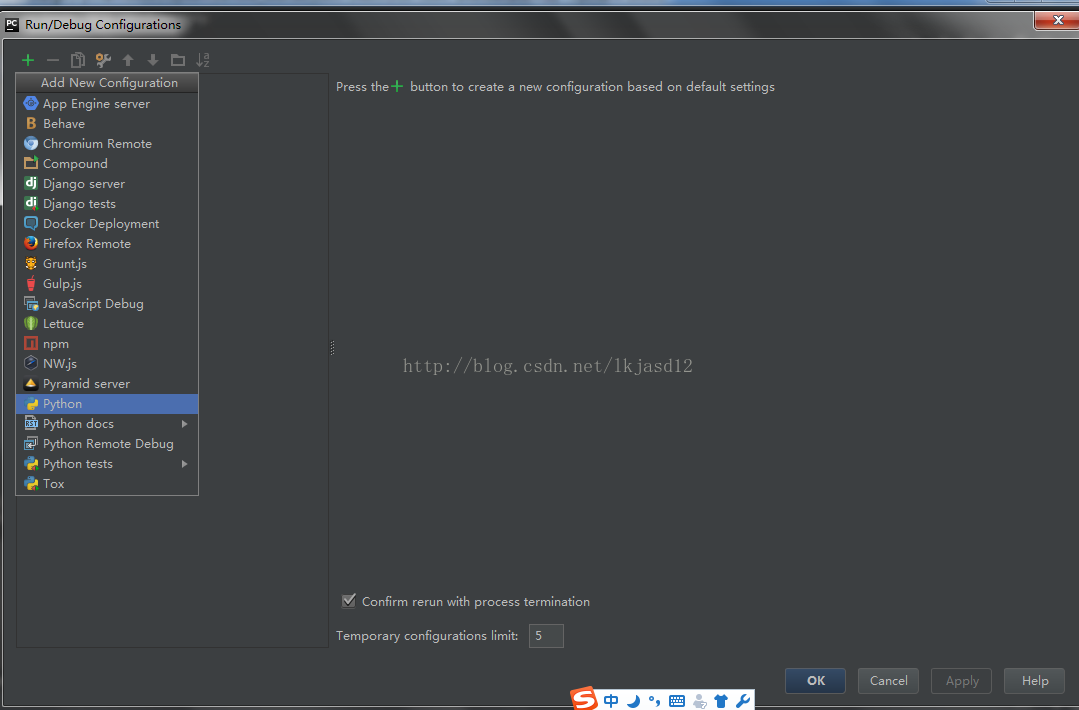The image size is (1079, 710).
Task: Click the Django server dj icon
Action: [31, 184]
